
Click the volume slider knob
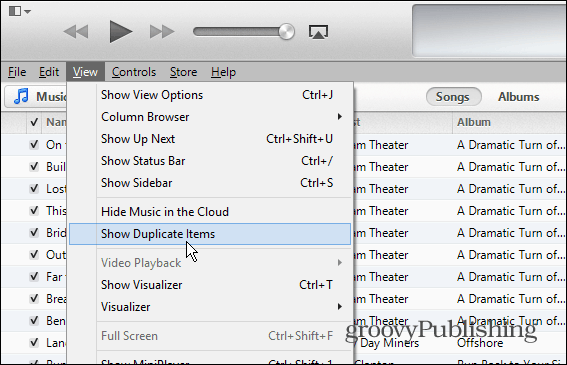pyautogui.click(x=286, y=32)
